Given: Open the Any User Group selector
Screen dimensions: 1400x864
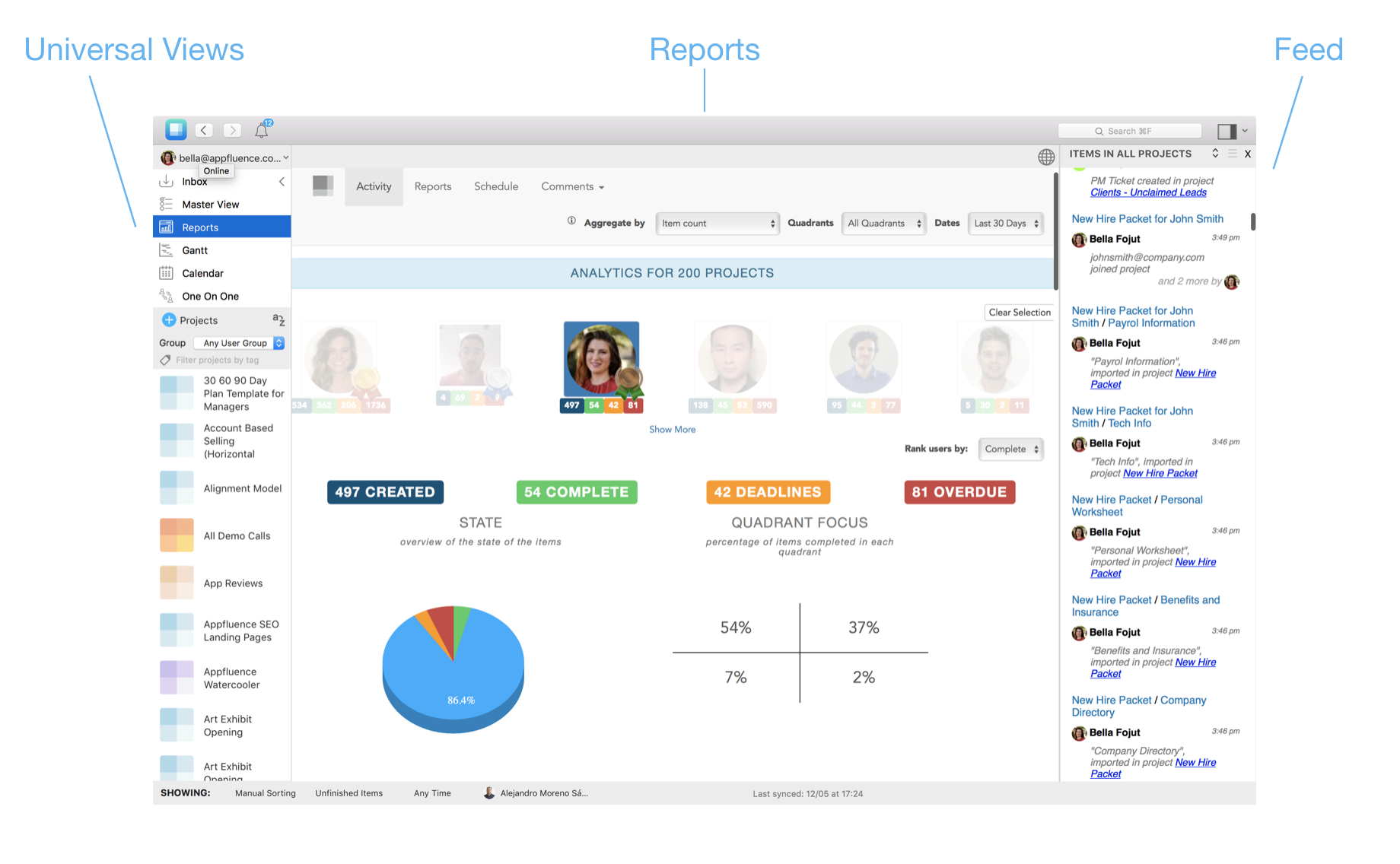Looking at the screenshot, I should [239, 343].
